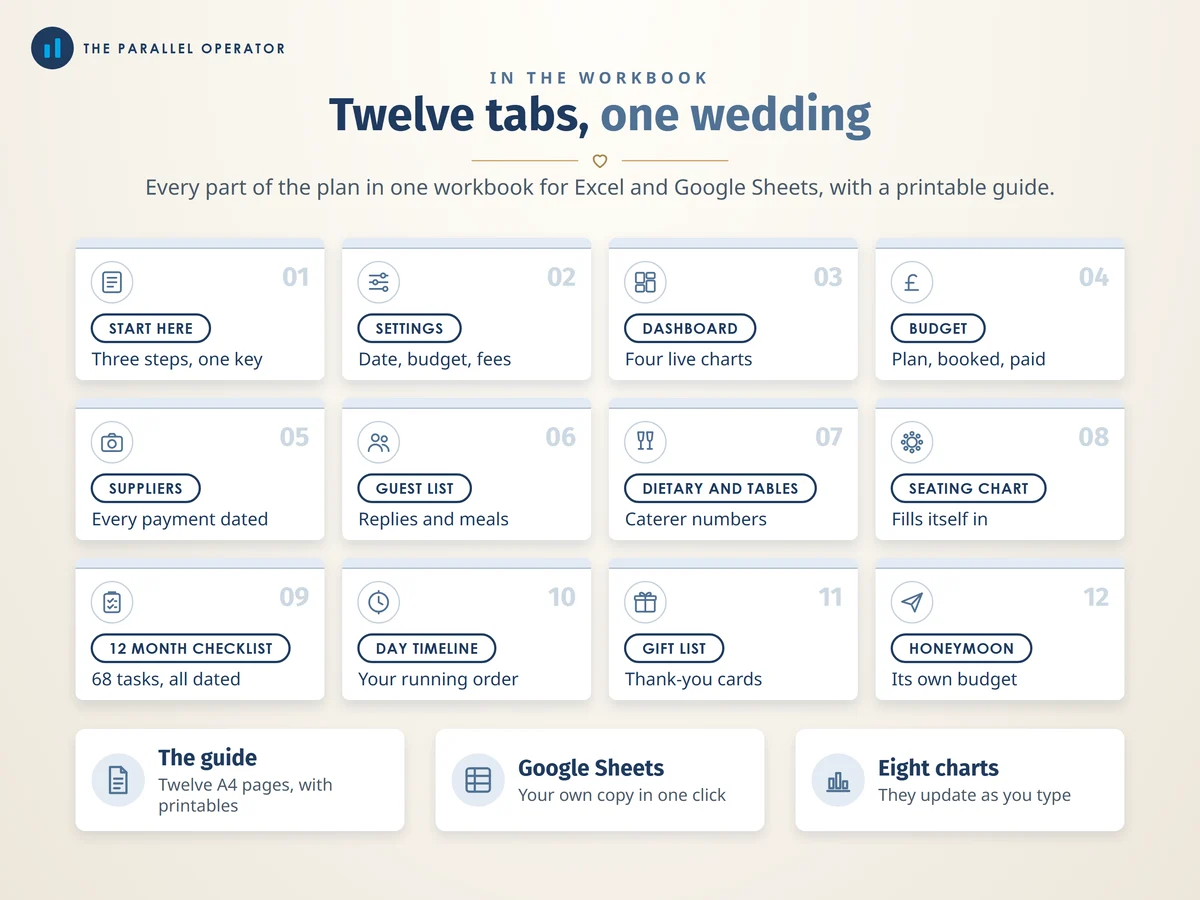Click the clipboard checklist icon on card 09

point(112,602)
